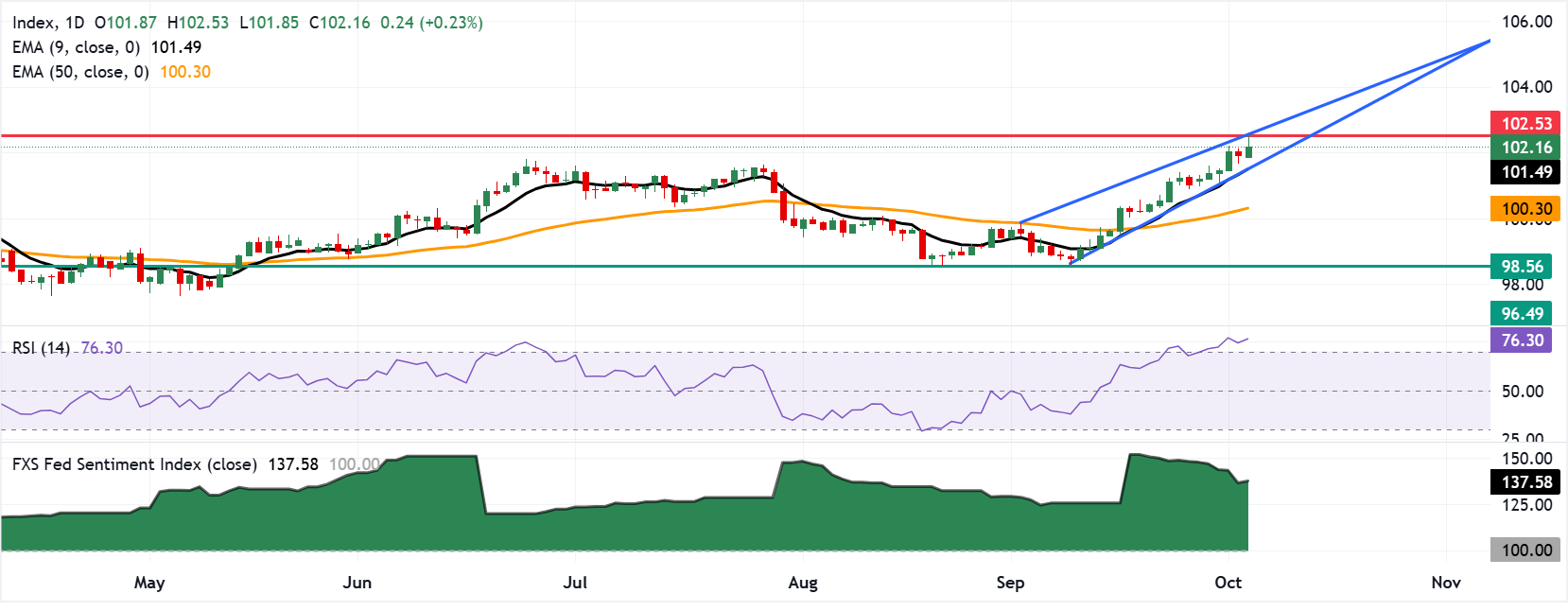
Task: Click the 150.00 sentiment axis label
Action: (x=1527, y=459)
